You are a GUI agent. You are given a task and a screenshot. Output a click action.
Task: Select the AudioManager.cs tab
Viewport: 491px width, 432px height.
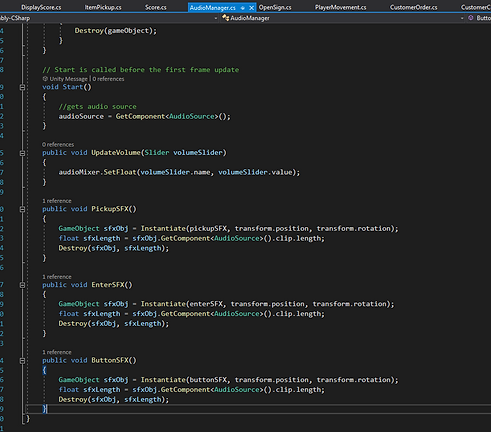tap(213, 8)
